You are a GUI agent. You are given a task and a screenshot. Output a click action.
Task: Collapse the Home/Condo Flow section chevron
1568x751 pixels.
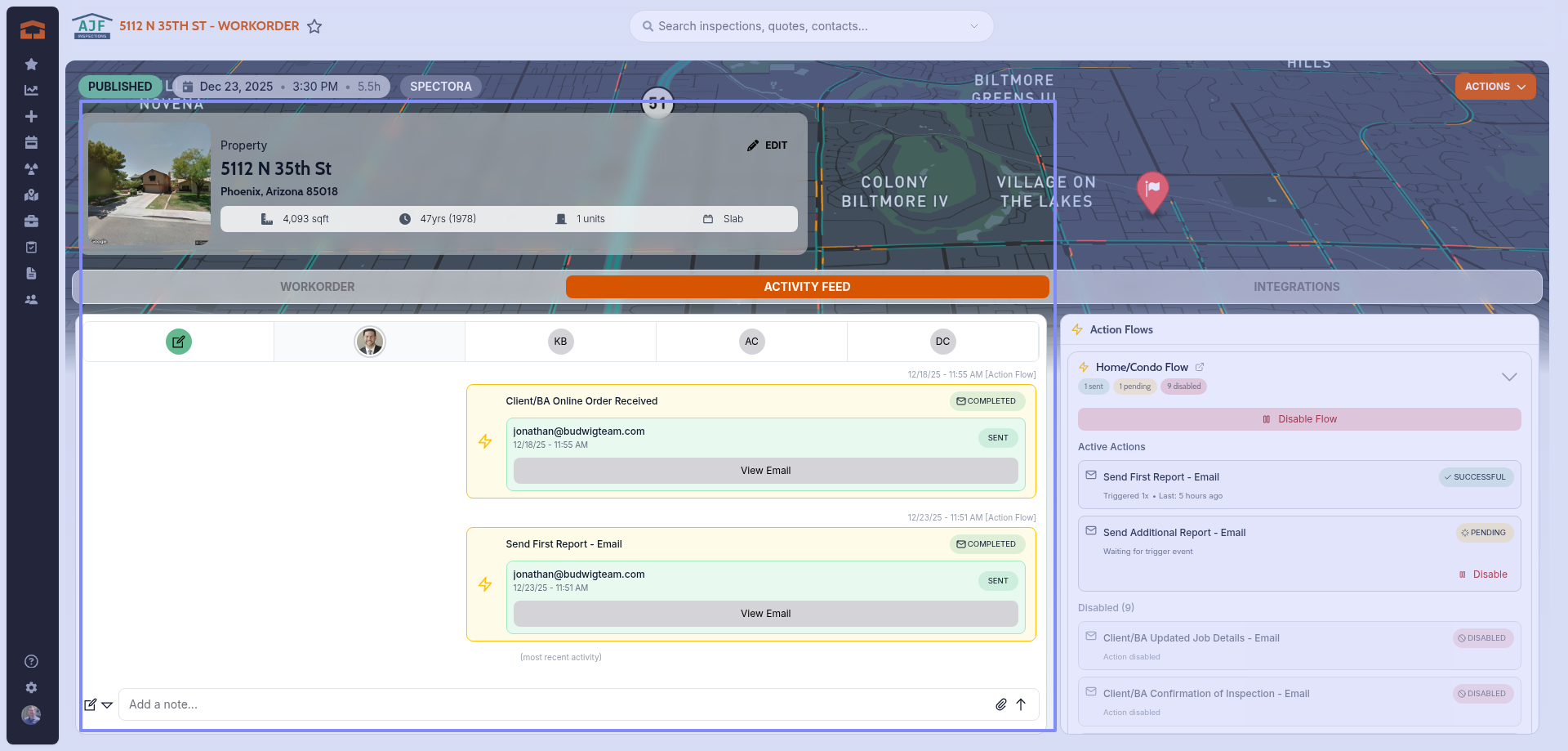1508,377
